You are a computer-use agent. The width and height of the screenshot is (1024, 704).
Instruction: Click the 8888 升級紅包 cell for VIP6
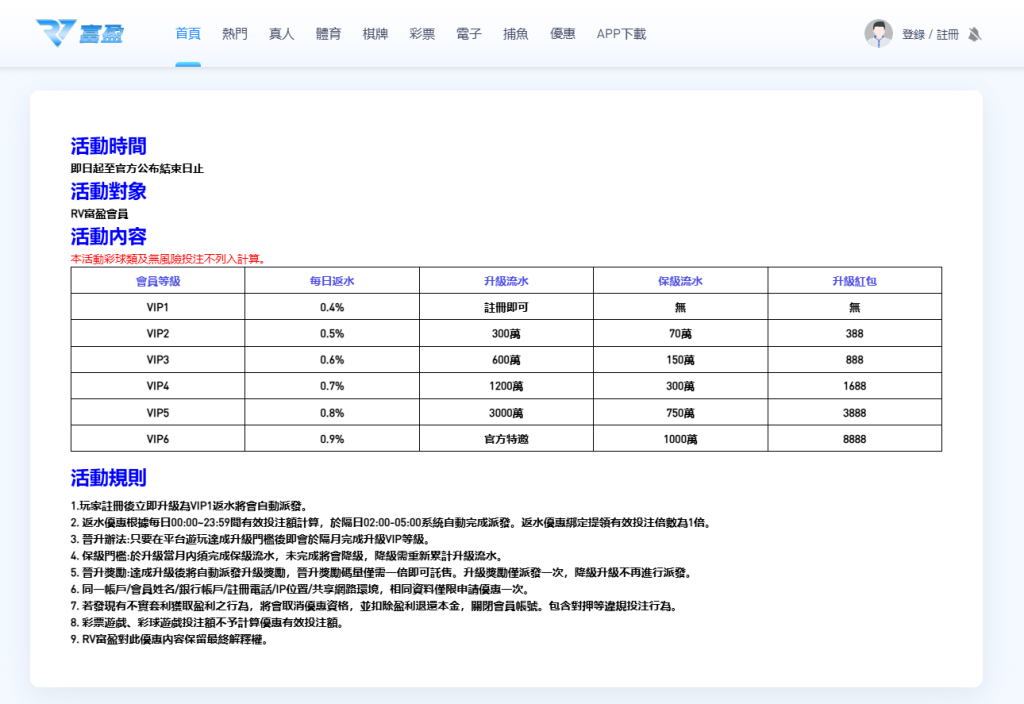pyautogui.click(x=854, y=437)
